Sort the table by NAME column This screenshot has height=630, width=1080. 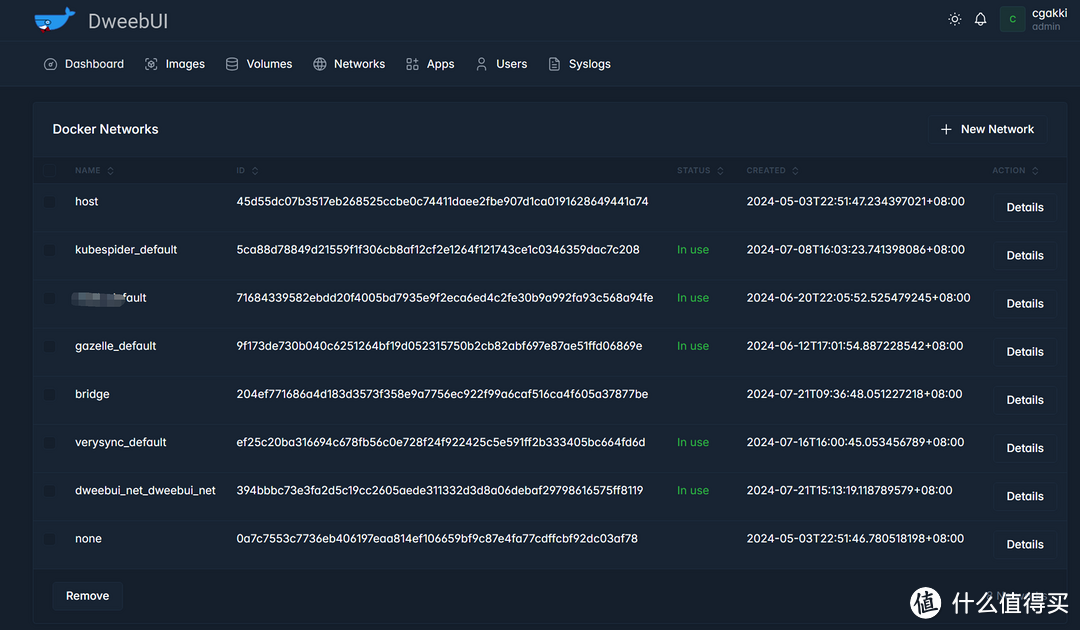click(x=94, y=170)
